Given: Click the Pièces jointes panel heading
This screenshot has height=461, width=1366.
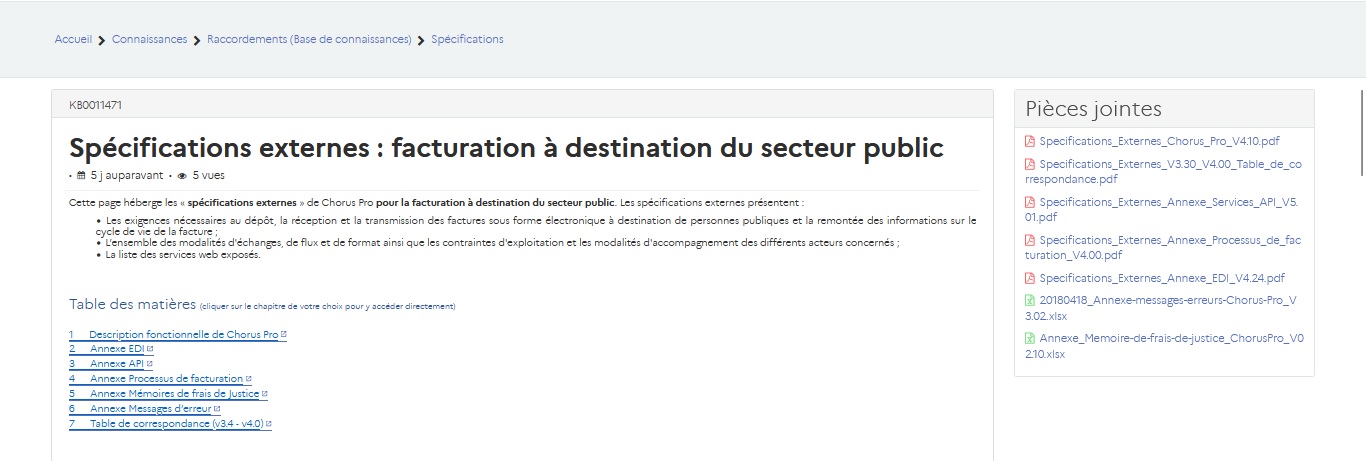Looking at the screenshot, I should click(x=1093, y=109).
